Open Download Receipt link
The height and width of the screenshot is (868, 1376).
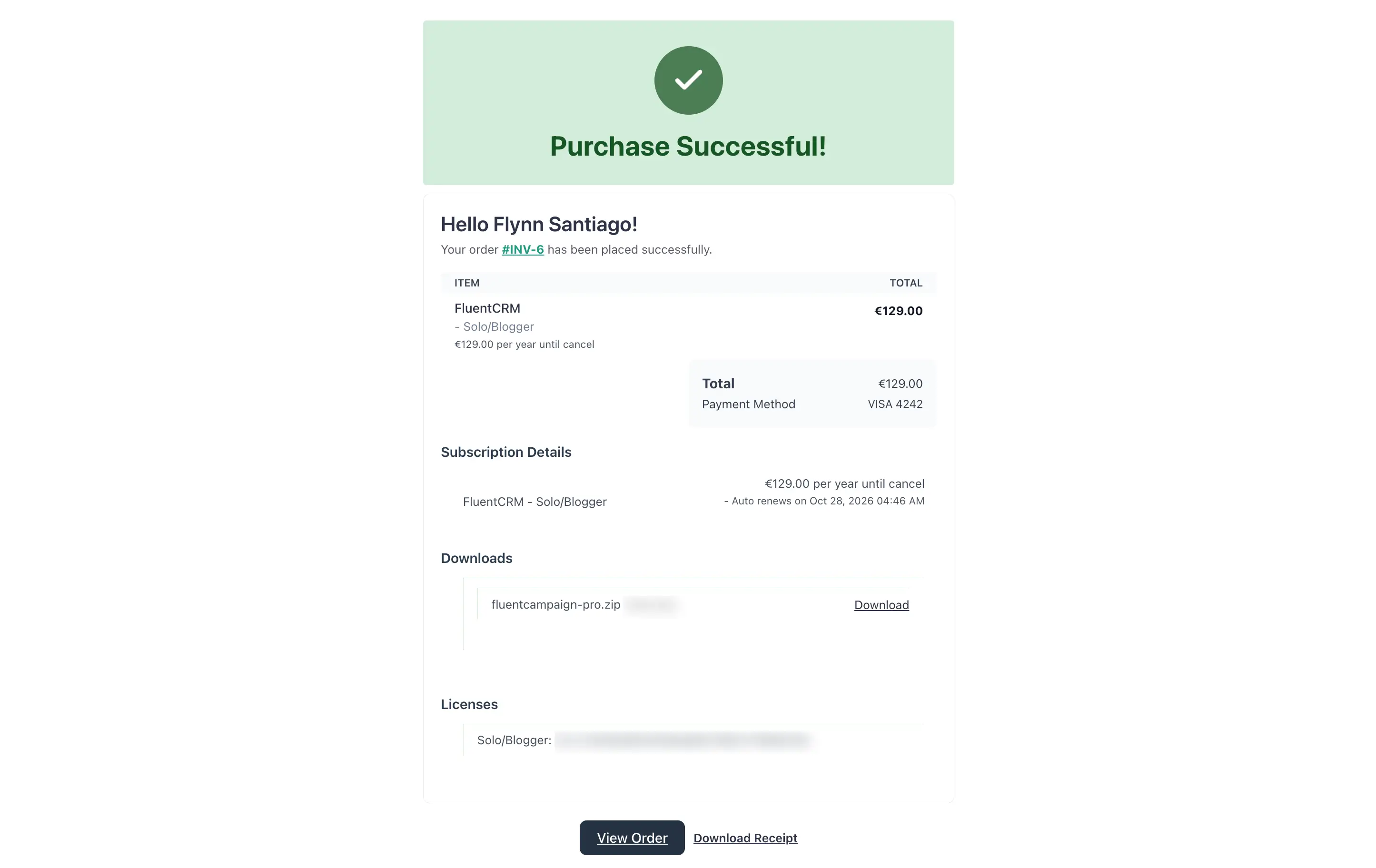pos(744,837)
